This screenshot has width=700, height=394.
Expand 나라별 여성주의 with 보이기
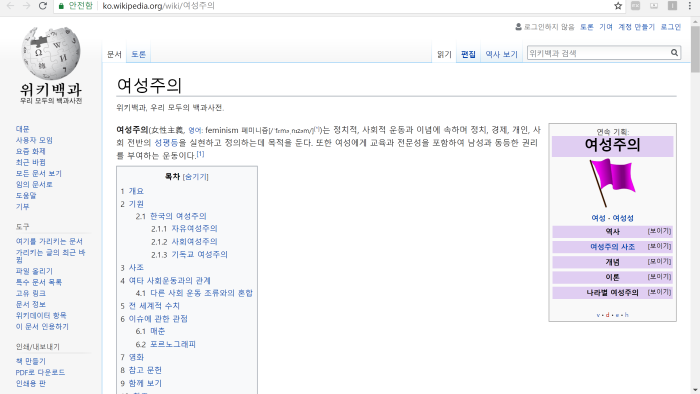659,292
